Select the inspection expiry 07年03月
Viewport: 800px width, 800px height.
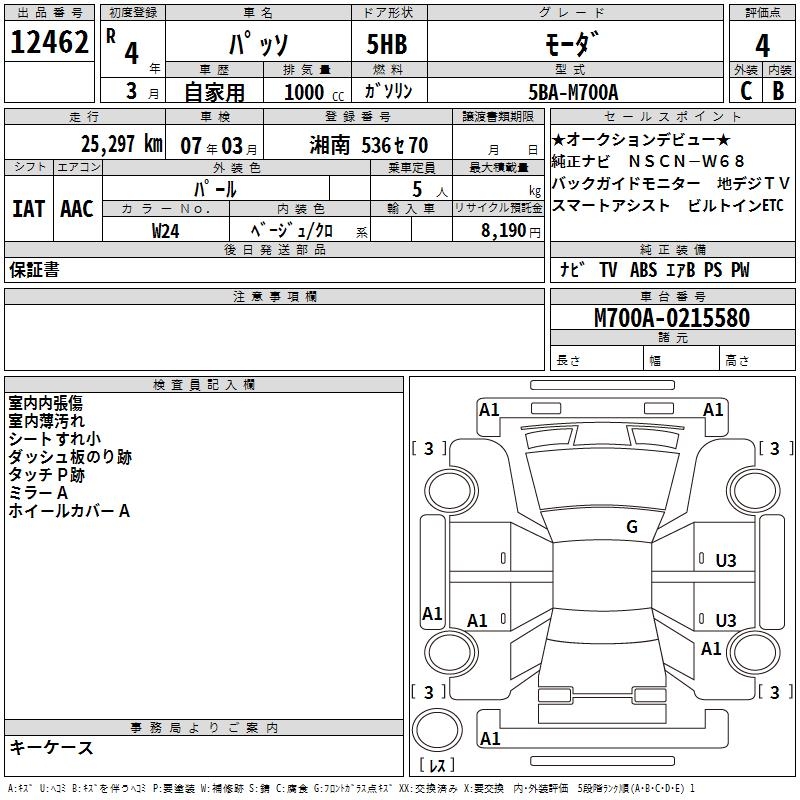pyautogui.click(x=219, y=146)
